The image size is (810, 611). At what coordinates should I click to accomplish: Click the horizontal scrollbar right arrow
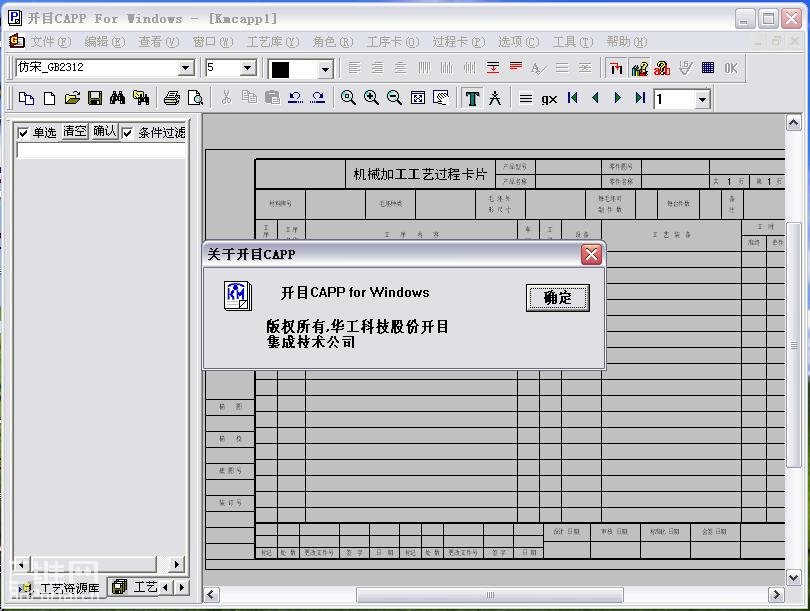click(x=776, y=595)
